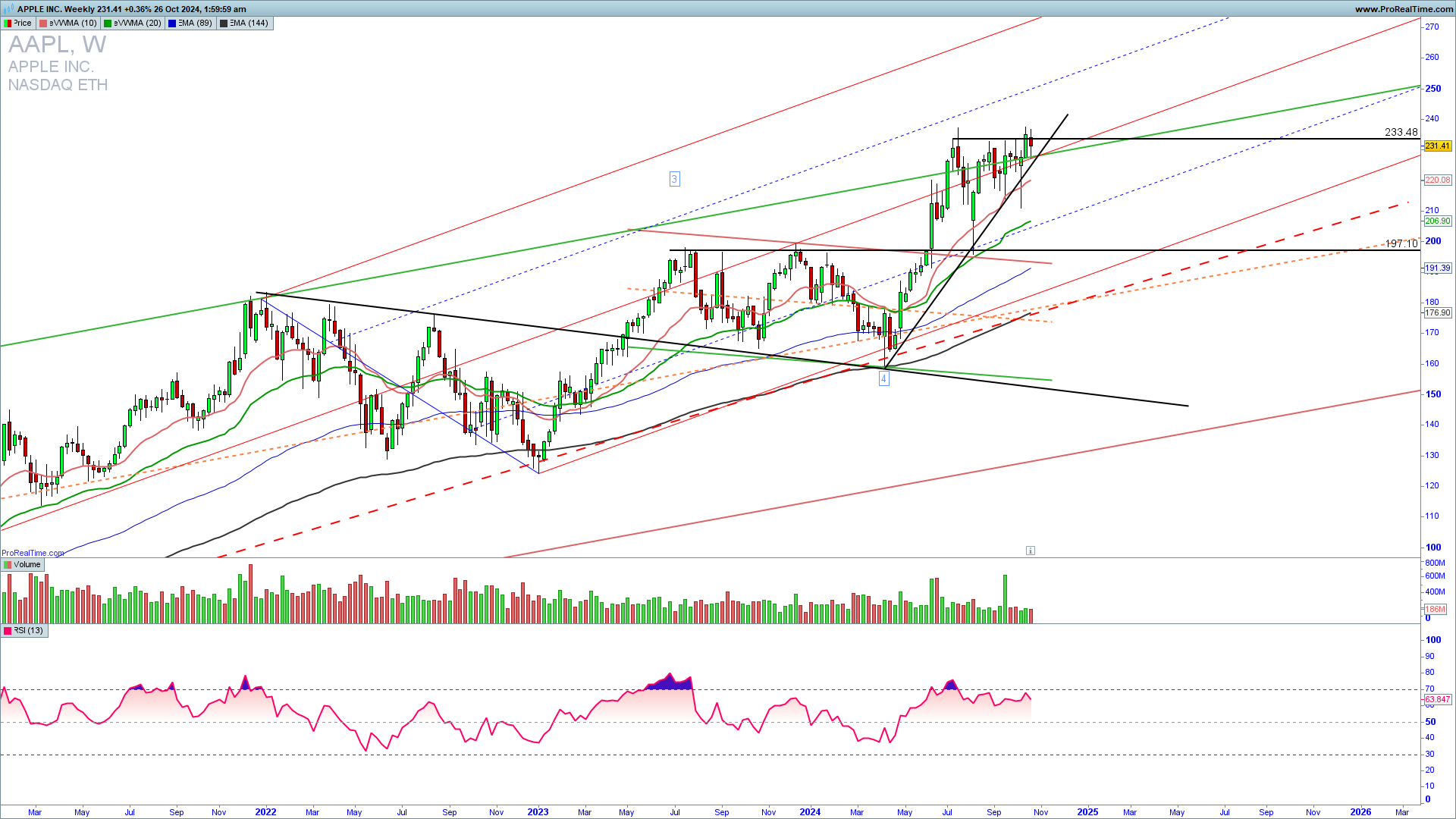Image resolution: width=1456 pixels, height=819 pixels.
Task: Click the 2025 label on time axis
Action: click(1087, 812)
